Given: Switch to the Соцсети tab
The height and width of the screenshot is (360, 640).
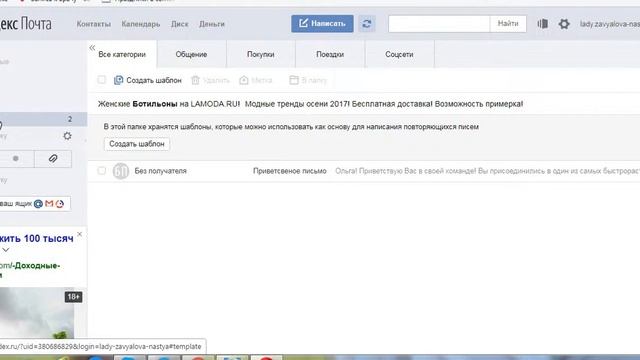Looking at the screenshot, I should click(x=399, y=54).
